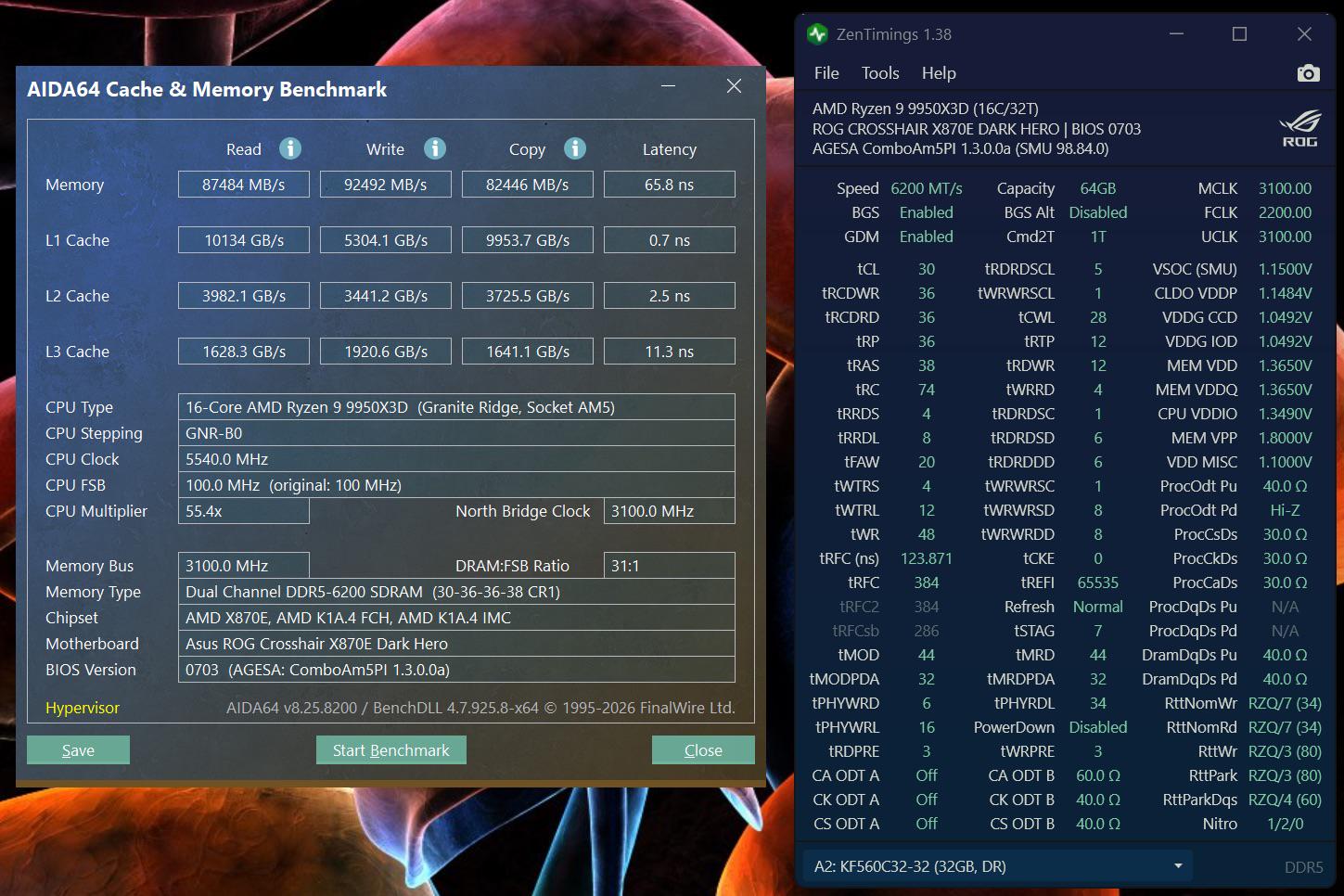The width and height of the screenshot is (1344, 896).
Task: Save the AIDA64 benchmark results
Action: 78,750
